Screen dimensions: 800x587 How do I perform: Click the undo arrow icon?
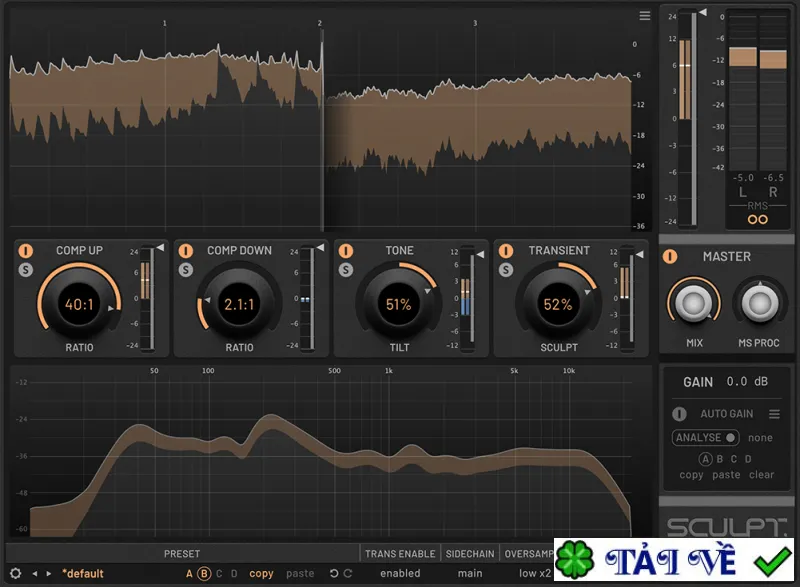[x=334, y=573]
